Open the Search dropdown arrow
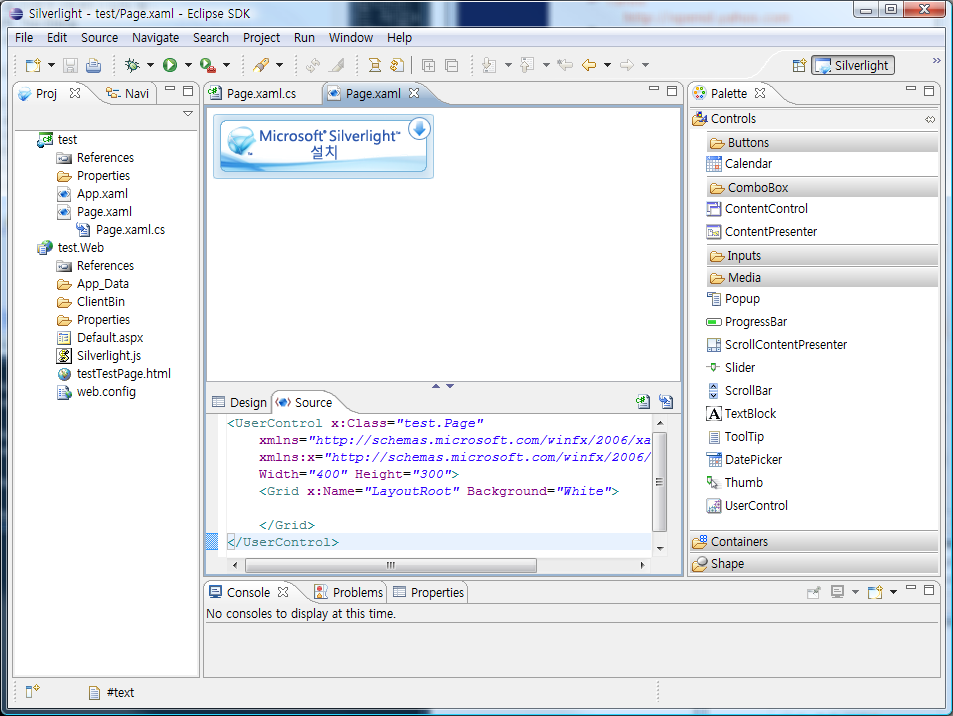The height and width of the screenshot is (716, 953). 280,65
